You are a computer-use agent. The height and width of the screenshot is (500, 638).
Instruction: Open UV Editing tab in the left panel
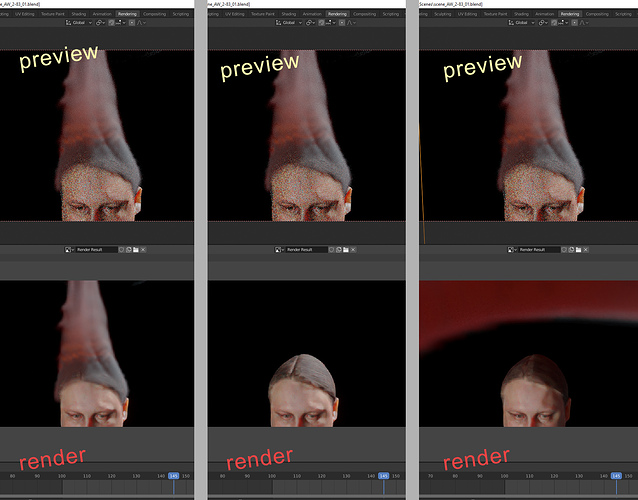tap(25, 14)
